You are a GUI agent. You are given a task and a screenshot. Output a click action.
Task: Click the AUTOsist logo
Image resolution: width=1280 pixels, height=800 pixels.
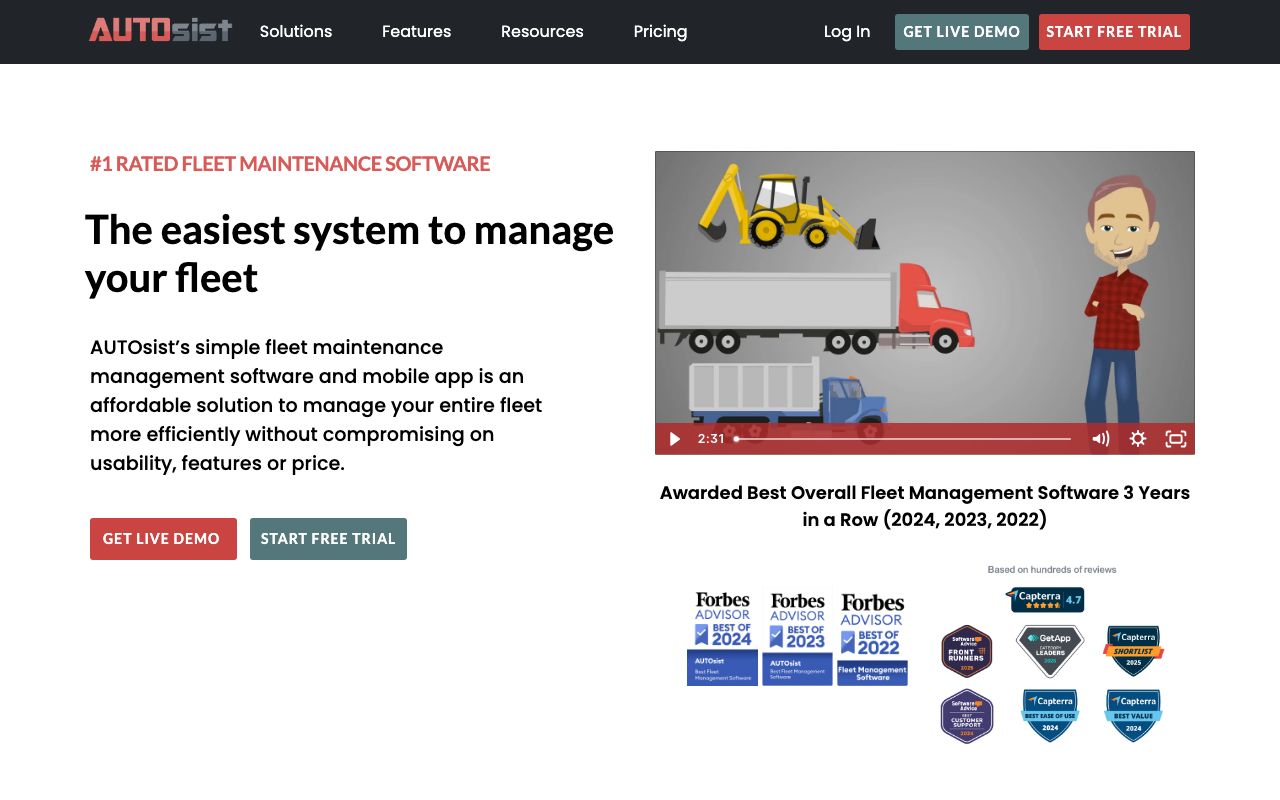click(x=160, y=30)
